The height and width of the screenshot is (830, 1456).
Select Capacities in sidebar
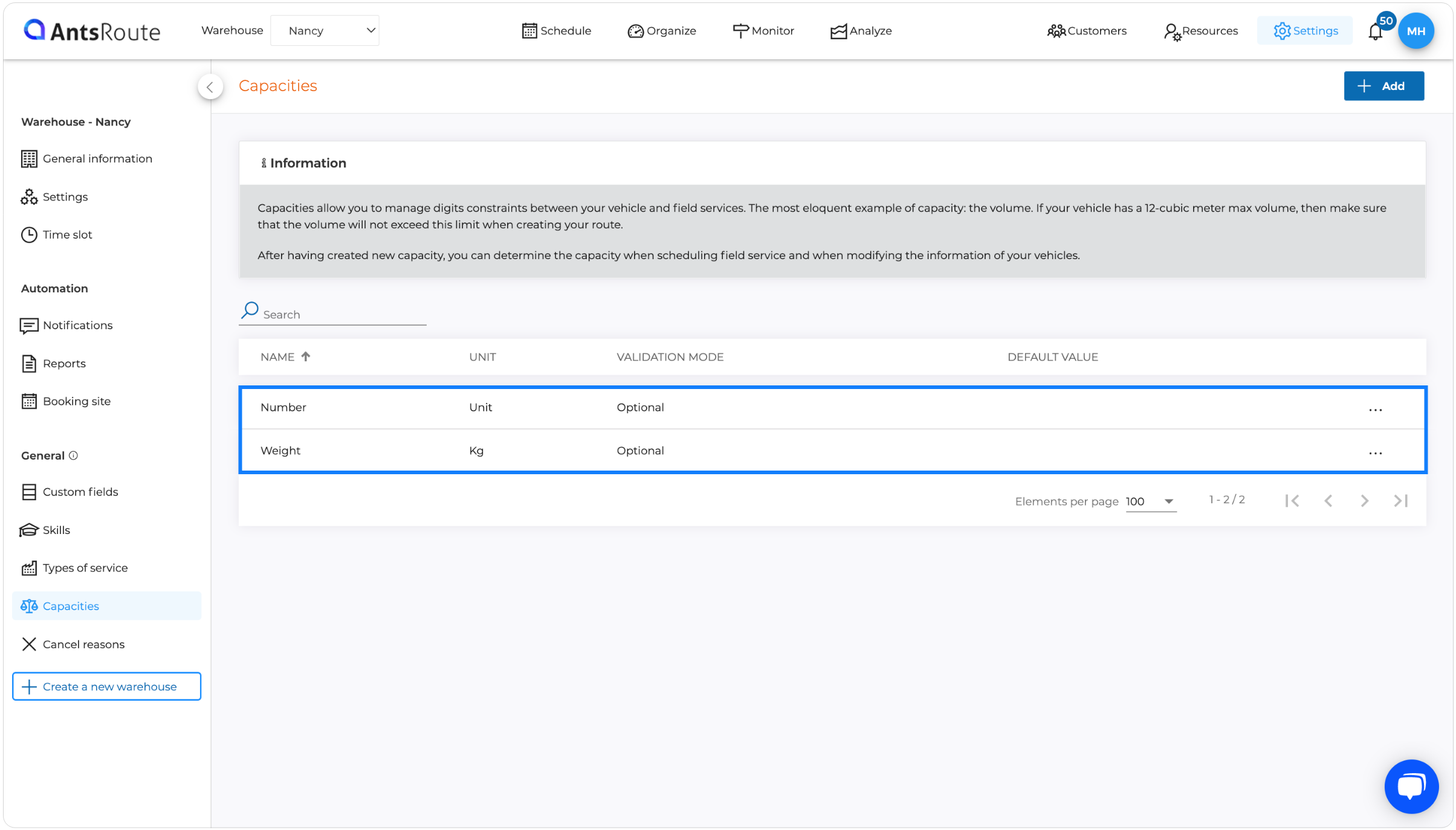[106, 606]
